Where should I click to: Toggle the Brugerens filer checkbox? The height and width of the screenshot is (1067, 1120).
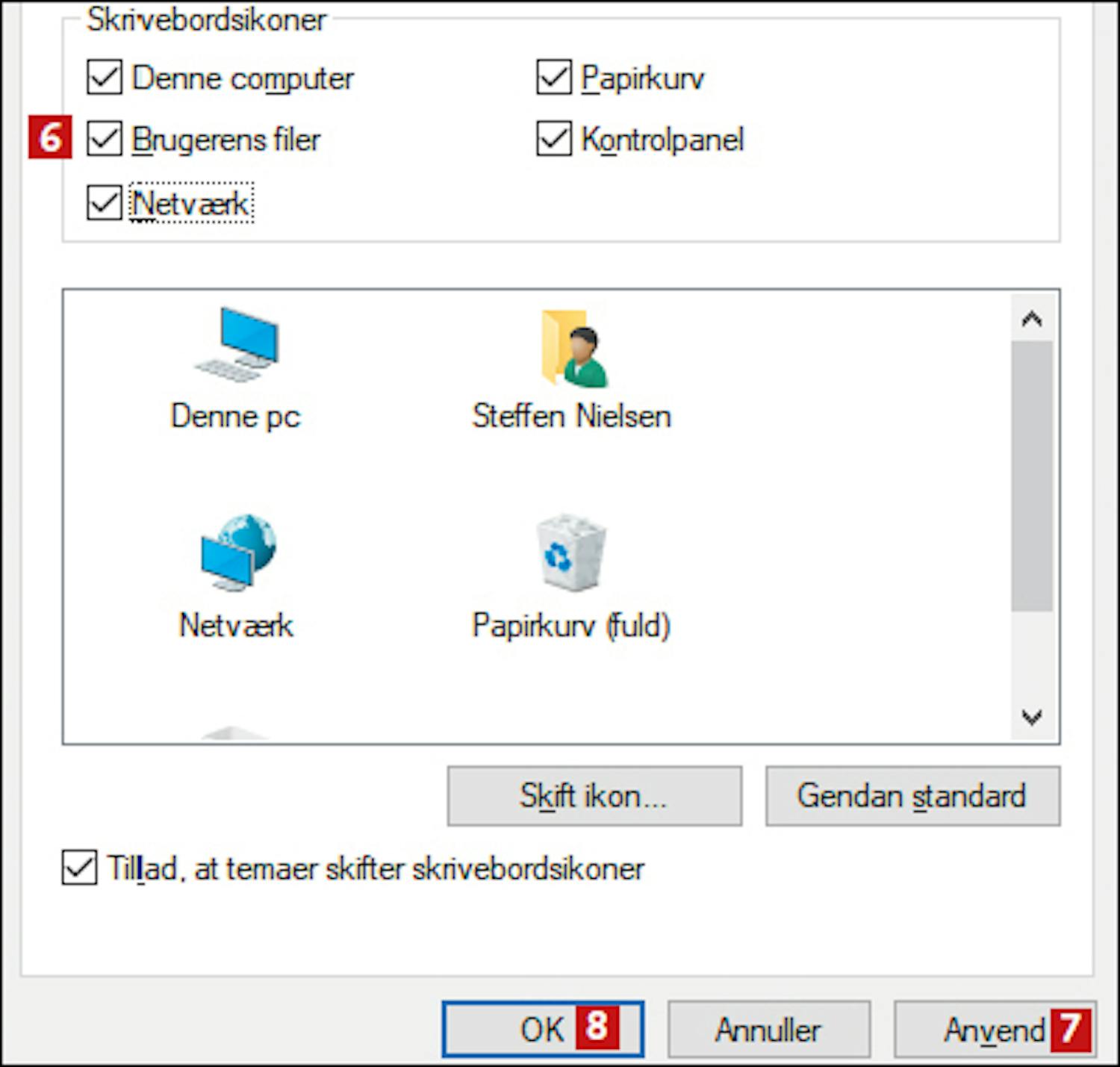click(x=105, y=139)
